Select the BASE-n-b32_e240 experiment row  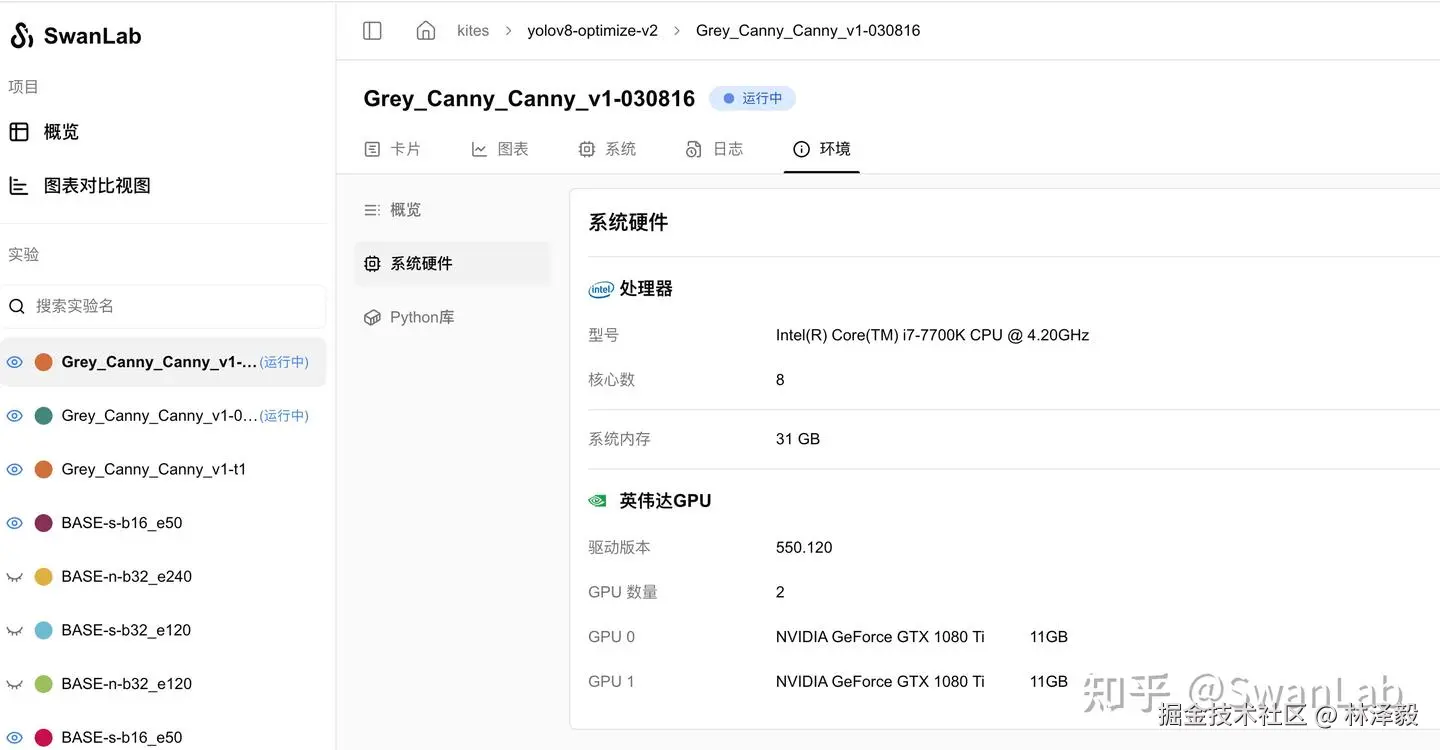pos(164,577)
